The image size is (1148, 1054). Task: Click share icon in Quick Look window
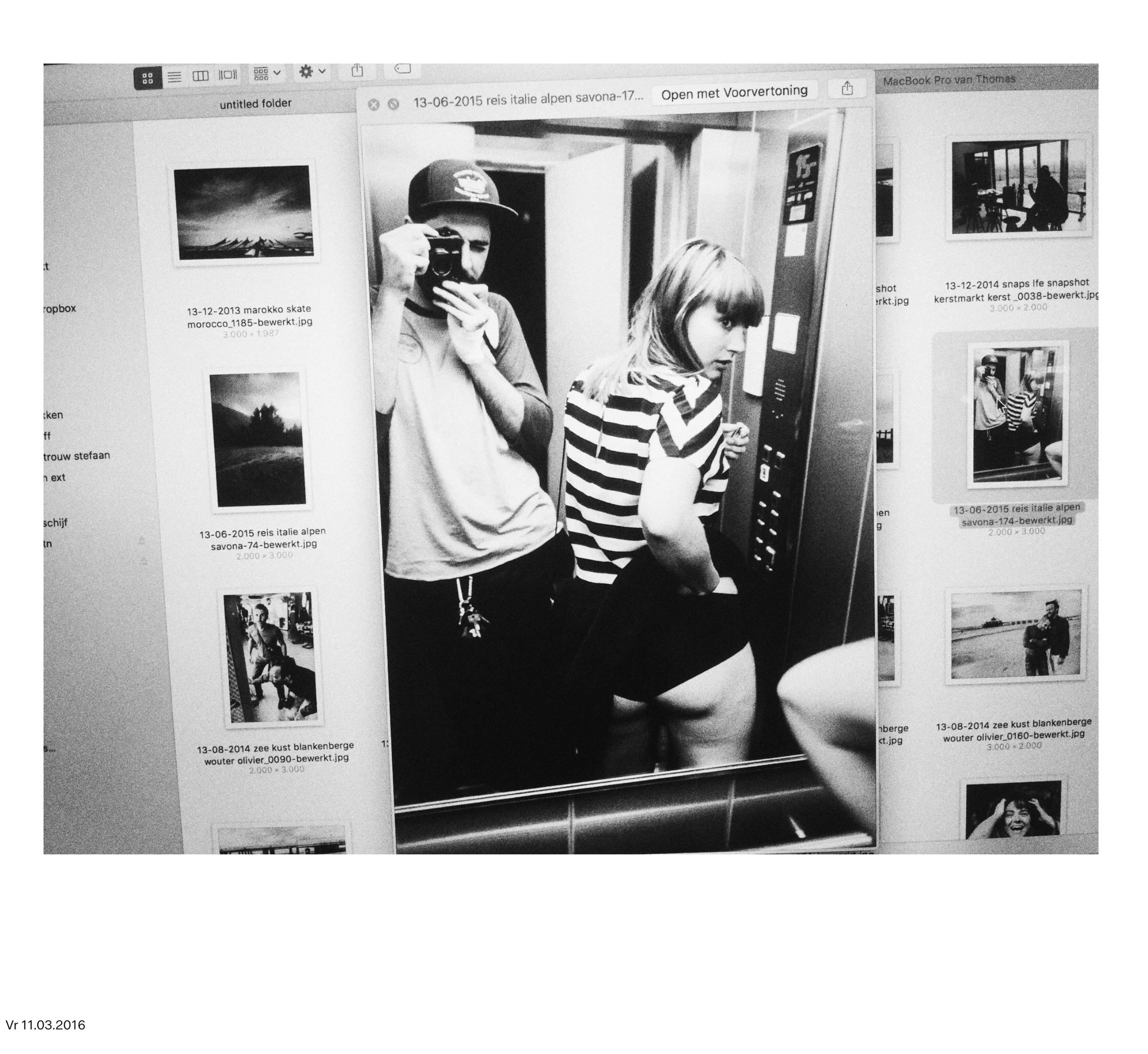click(x=847, y=89)
